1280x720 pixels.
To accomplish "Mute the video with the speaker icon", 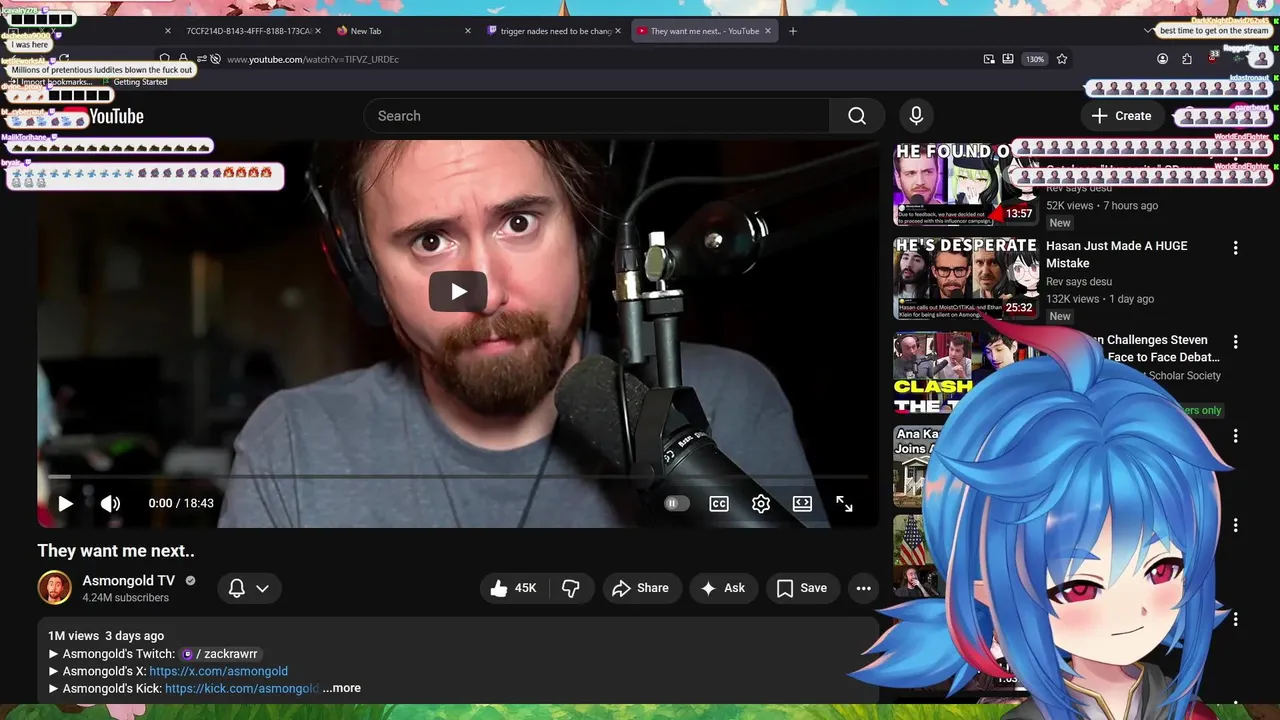I will tap(110, 504).
